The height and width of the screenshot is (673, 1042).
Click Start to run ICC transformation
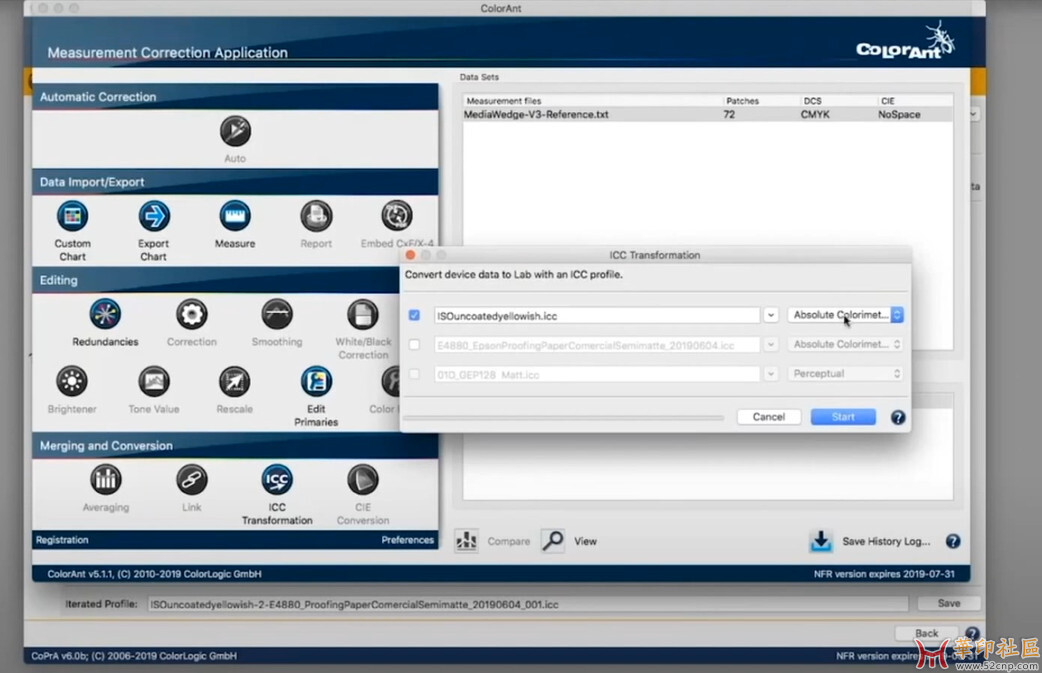[843, 417]
